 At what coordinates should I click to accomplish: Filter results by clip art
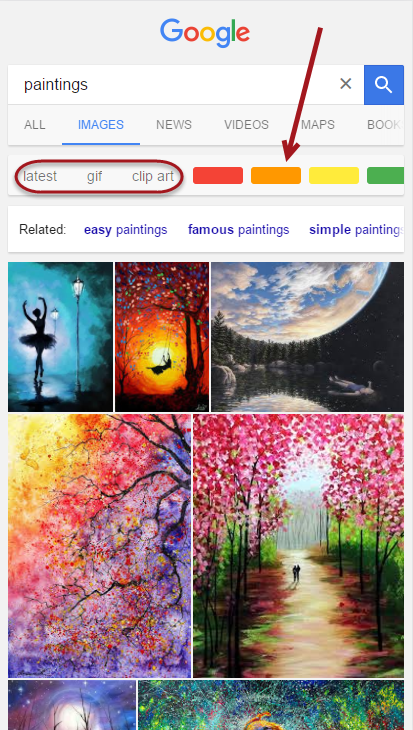pos(153,176)
